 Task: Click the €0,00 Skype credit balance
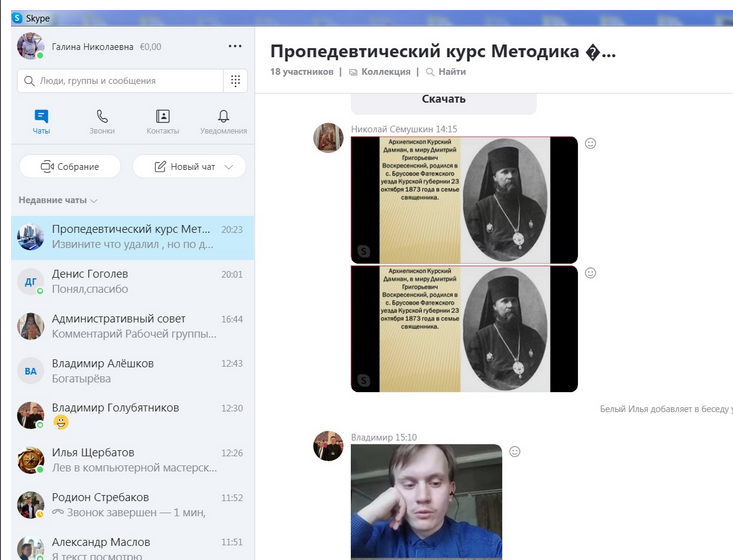pos(151,47)
